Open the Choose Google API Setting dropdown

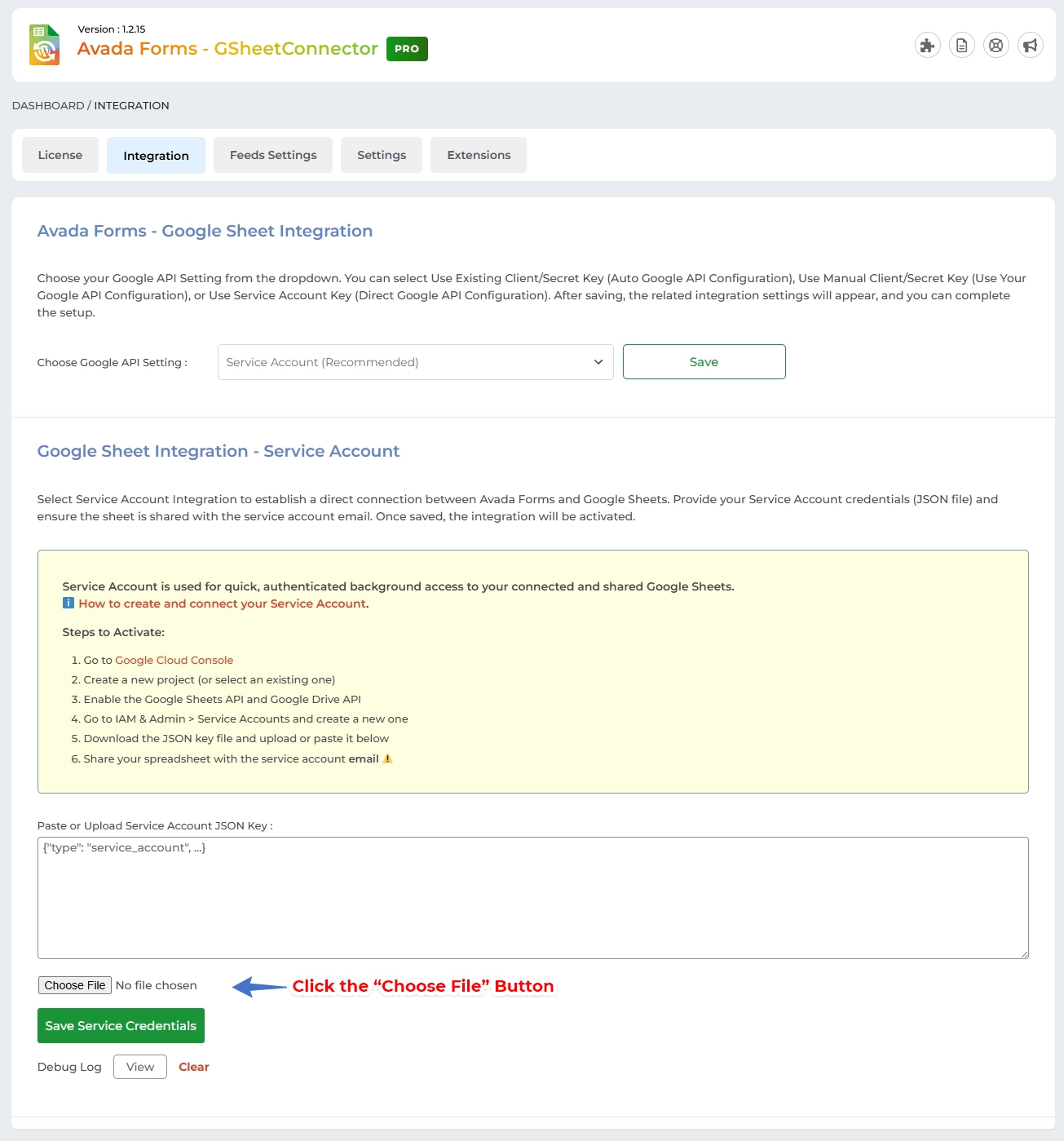pos(415,361)
